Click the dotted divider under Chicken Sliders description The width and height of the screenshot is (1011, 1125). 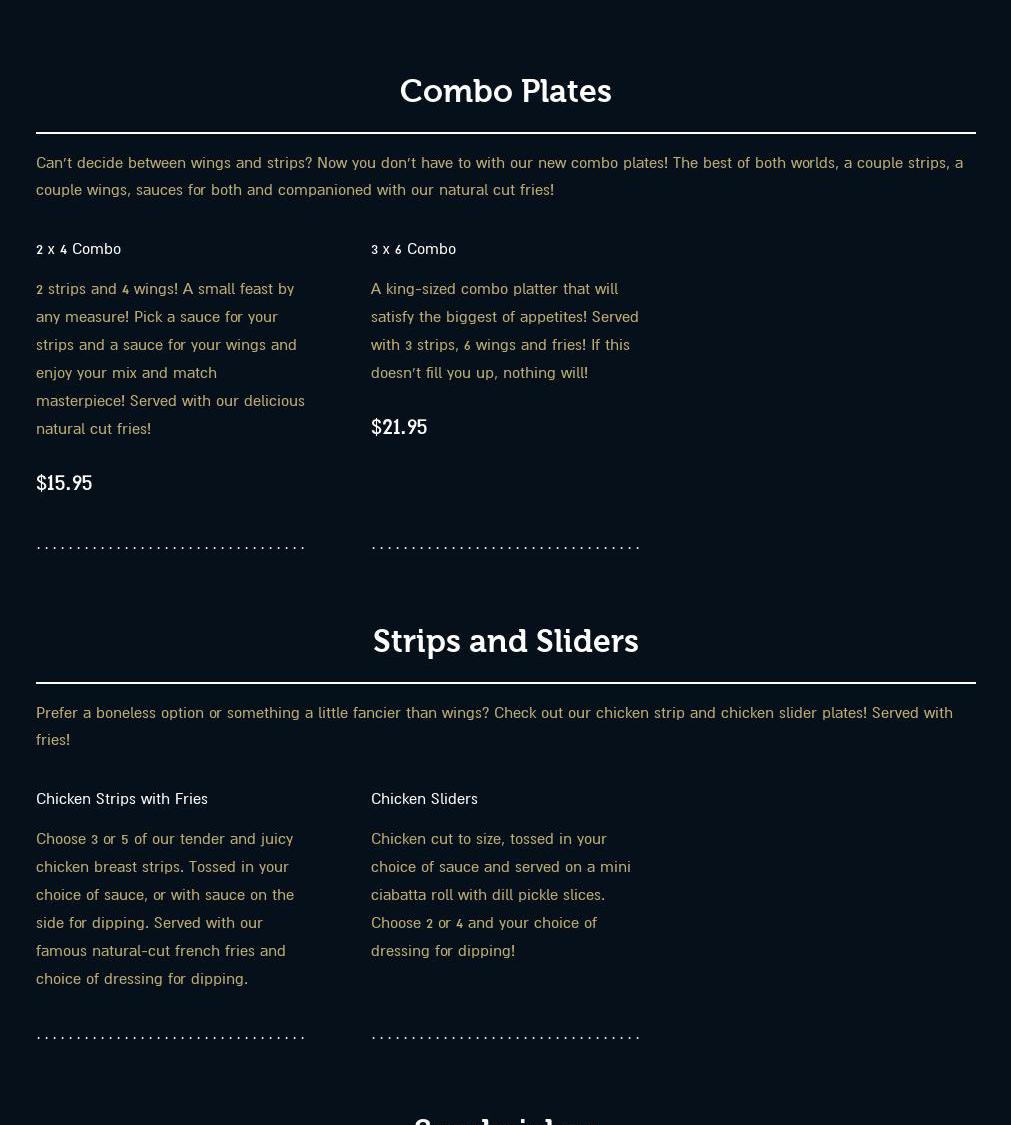pyautogui.click(x=505, y=1038)
